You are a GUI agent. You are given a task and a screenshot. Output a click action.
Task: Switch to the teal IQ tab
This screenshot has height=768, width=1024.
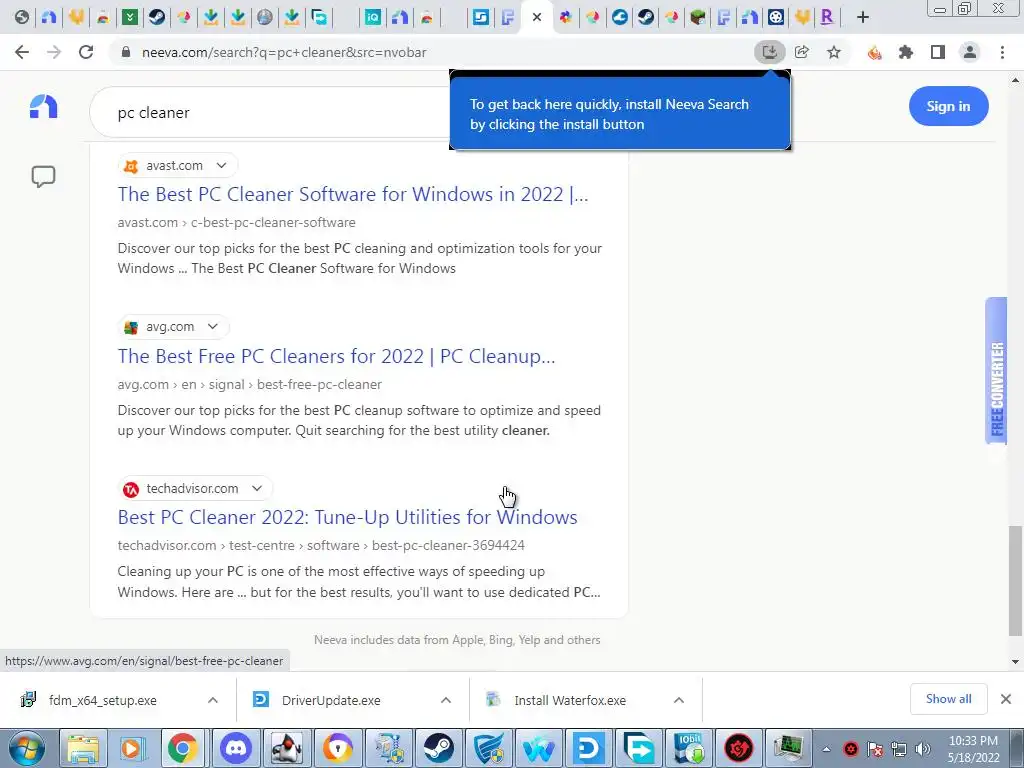point(372,18)
